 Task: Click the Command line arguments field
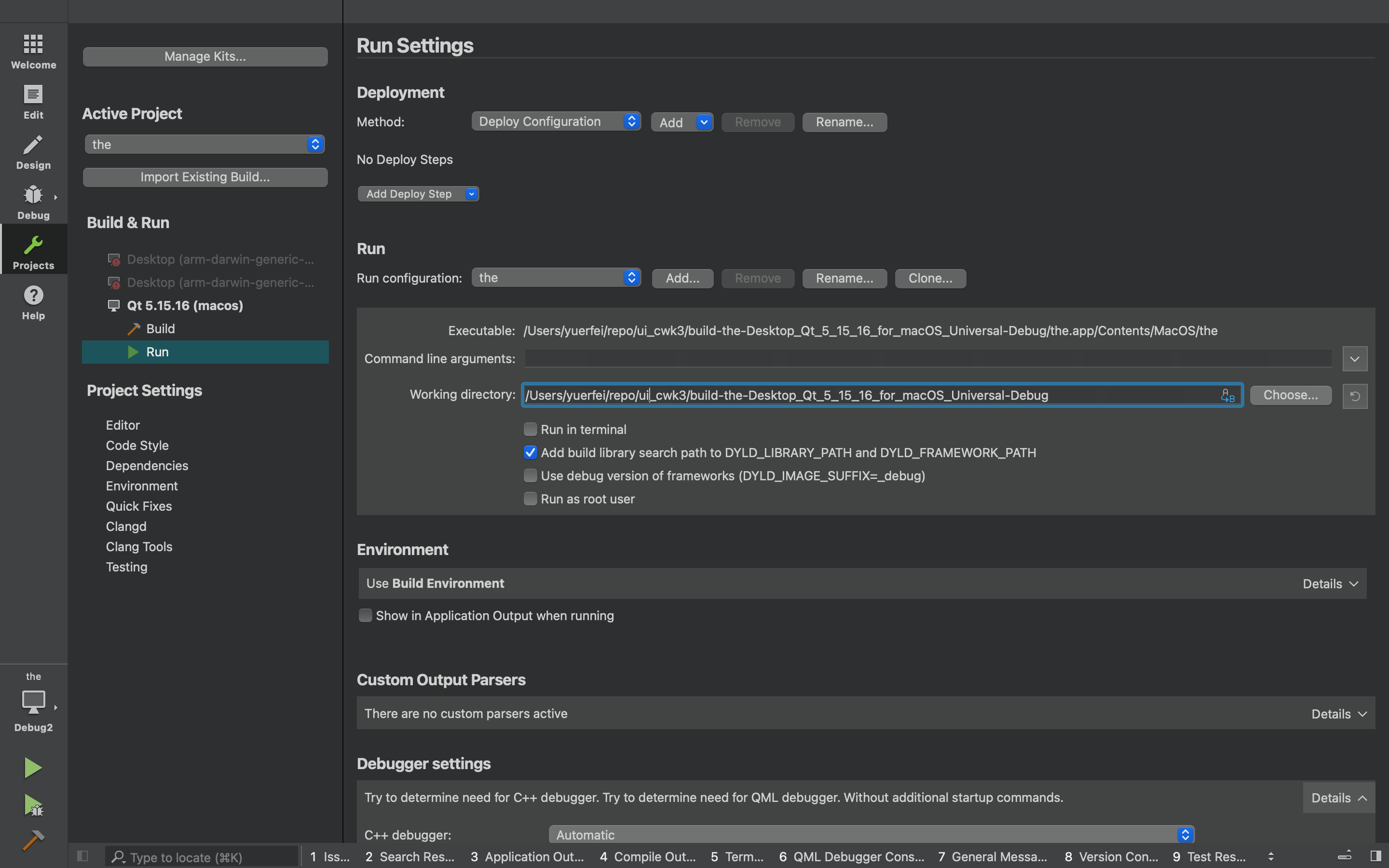(927, 358)
